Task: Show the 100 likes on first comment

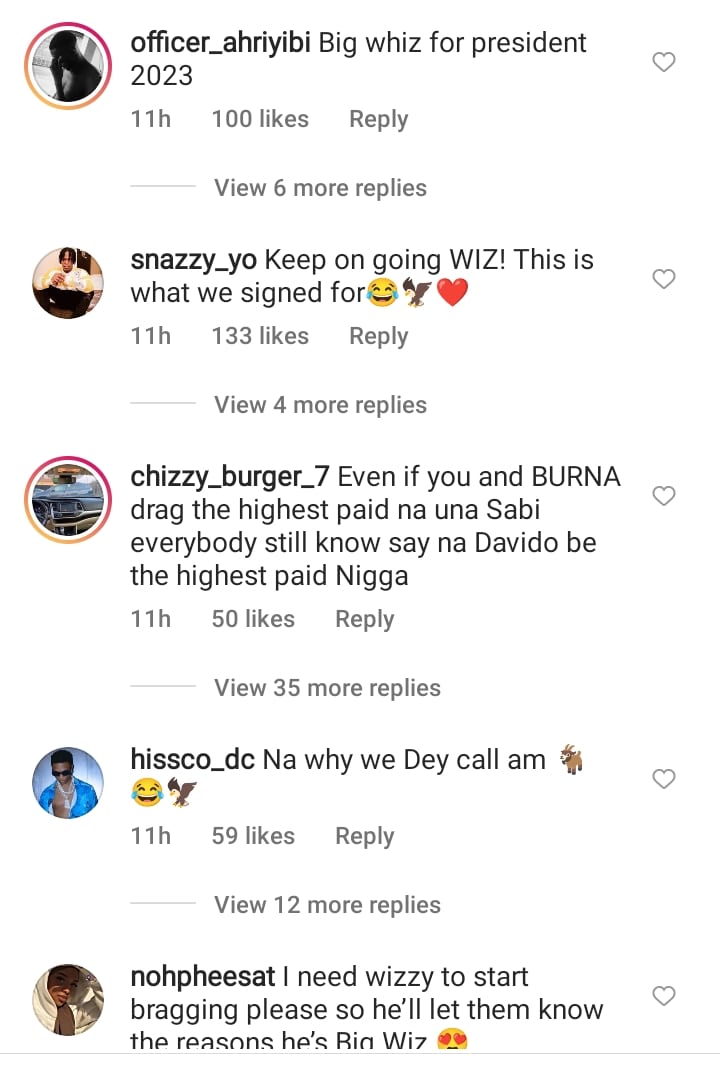Action: coord(260,118)
